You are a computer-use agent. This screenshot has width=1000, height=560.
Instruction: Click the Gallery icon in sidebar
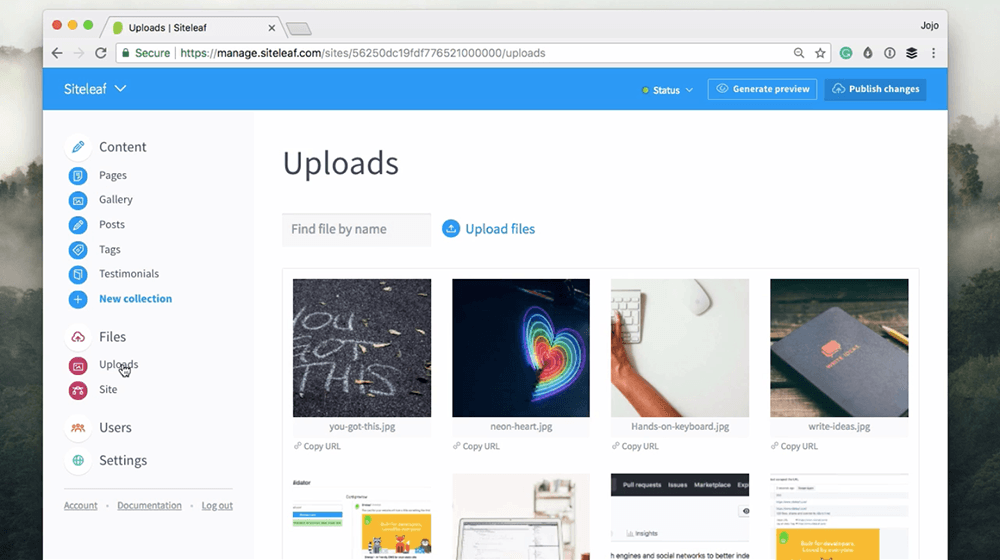pyautogui.click(x=78, y=200)
